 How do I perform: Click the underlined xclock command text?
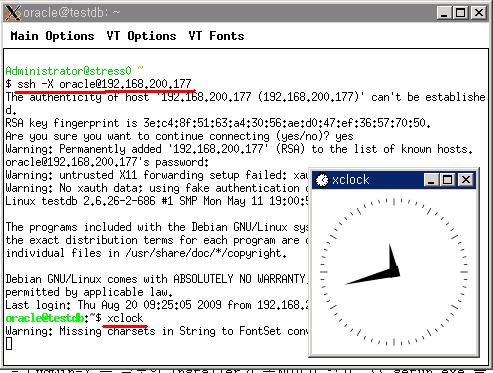pos(125,318)
